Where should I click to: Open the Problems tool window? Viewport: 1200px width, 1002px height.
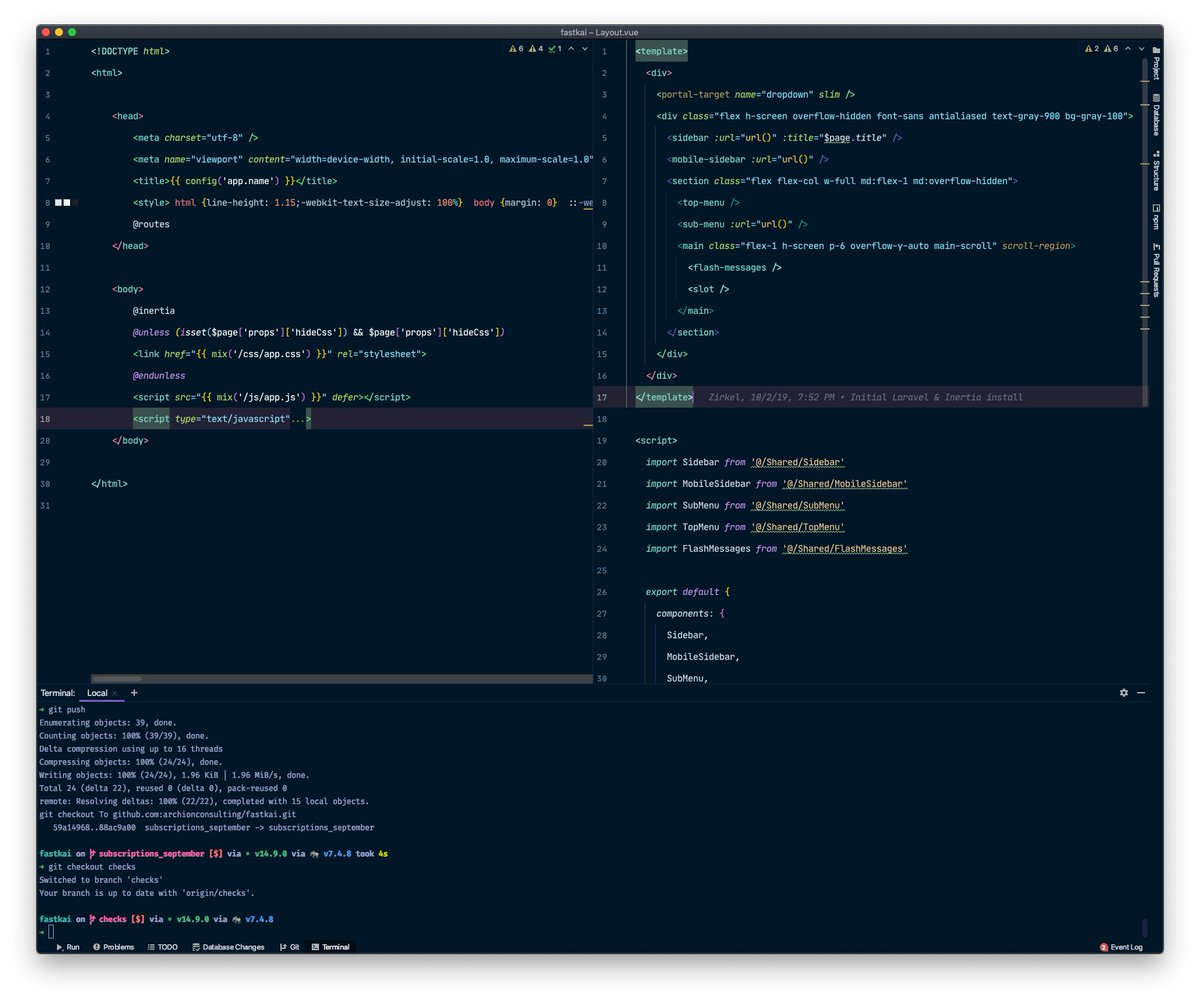[x=113, y=947]
